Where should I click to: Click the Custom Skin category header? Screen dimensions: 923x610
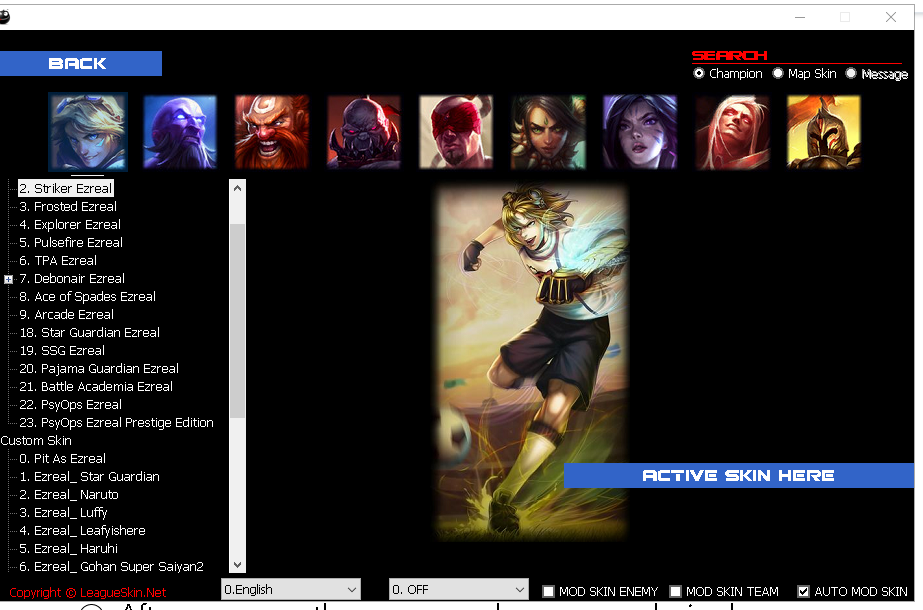tap(36, 440)
